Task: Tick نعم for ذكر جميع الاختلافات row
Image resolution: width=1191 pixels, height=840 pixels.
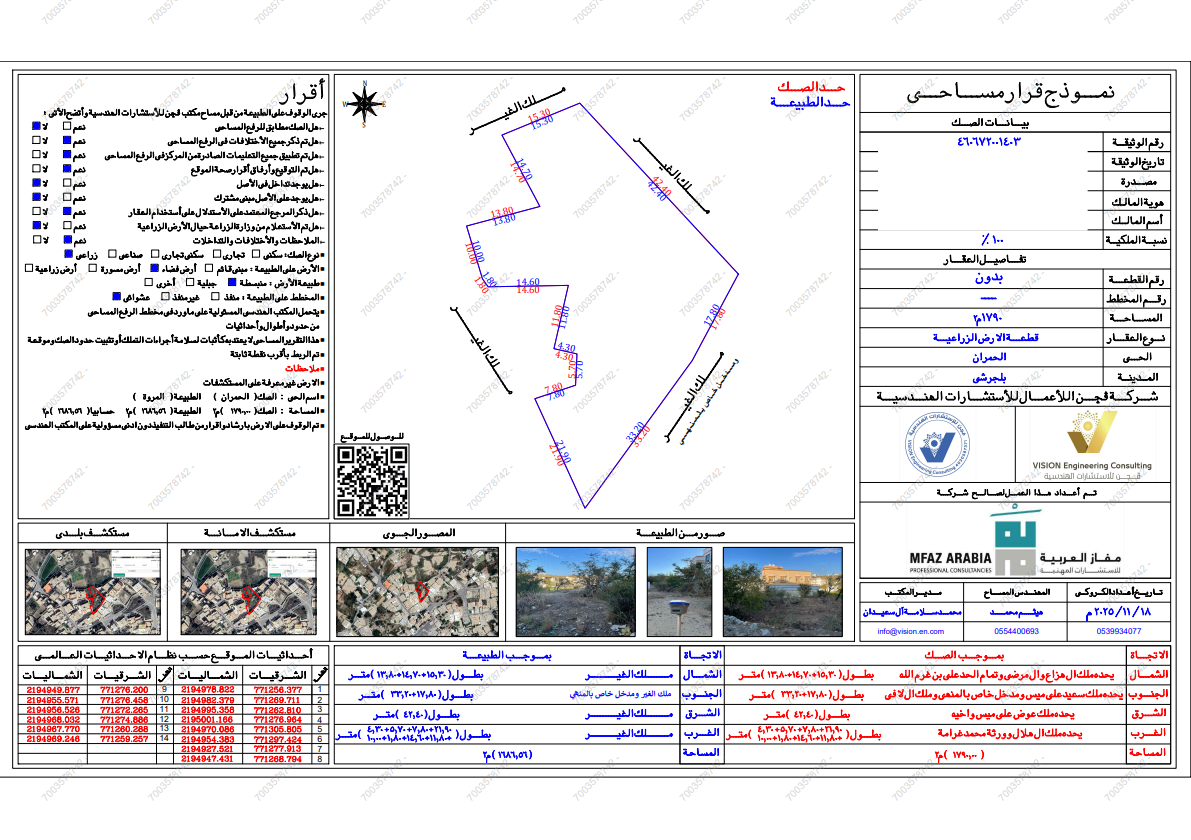Action: tap(67, 141)
